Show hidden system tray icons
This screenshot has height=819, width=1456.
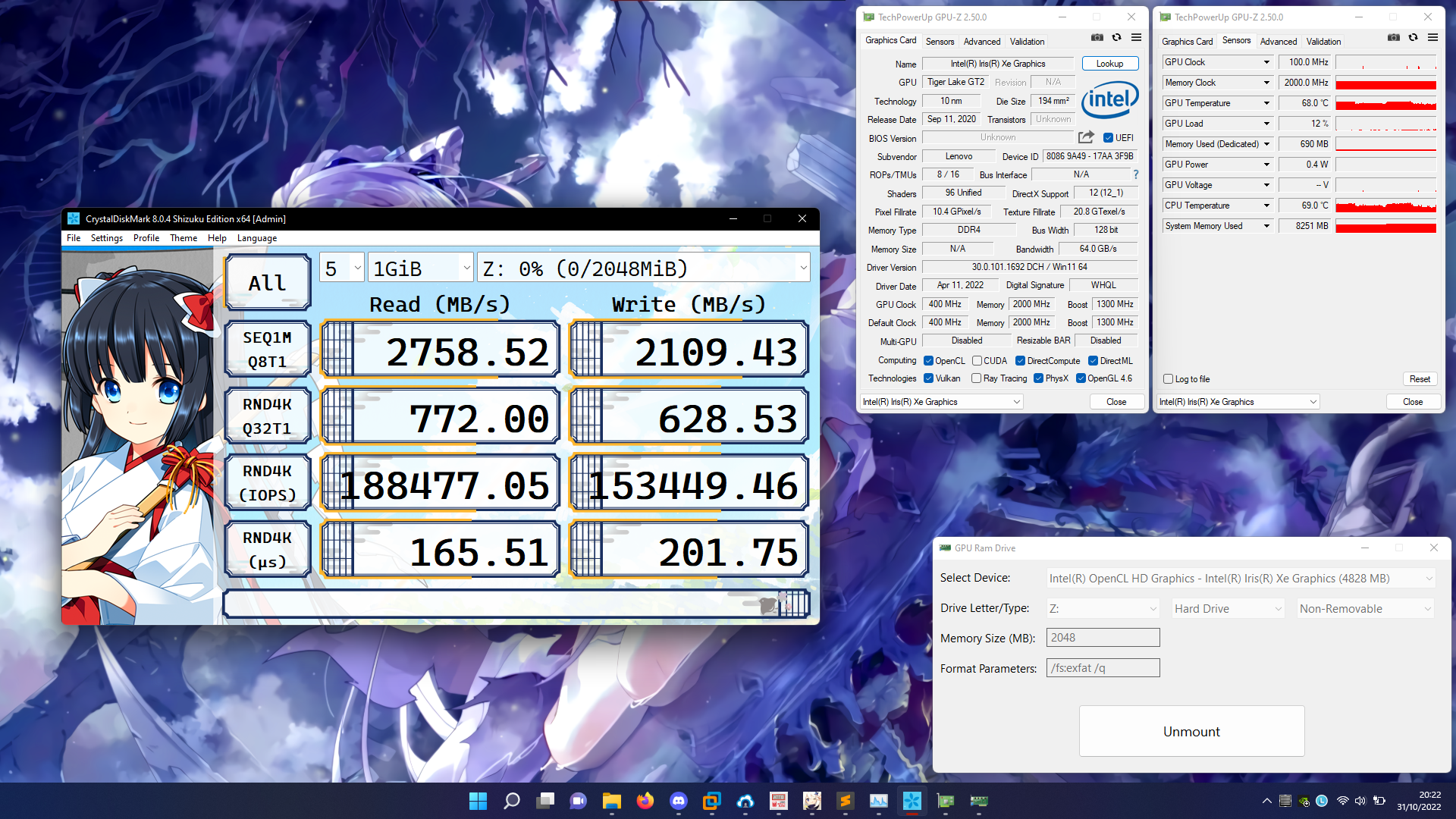[1267, 801]
